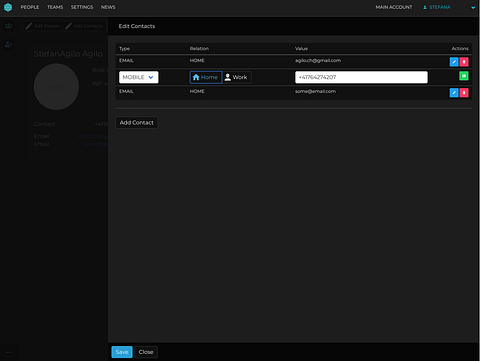Open the MAIN ACCOUNT selector
This screenshot has width=480, height=361.
pyautogui.click(x=394, y=7)
